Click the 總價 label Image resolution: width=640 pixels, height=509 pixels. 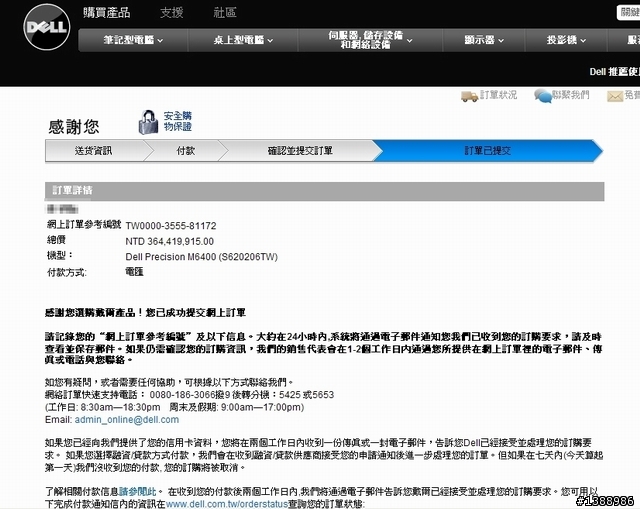(x=56, y=240)
